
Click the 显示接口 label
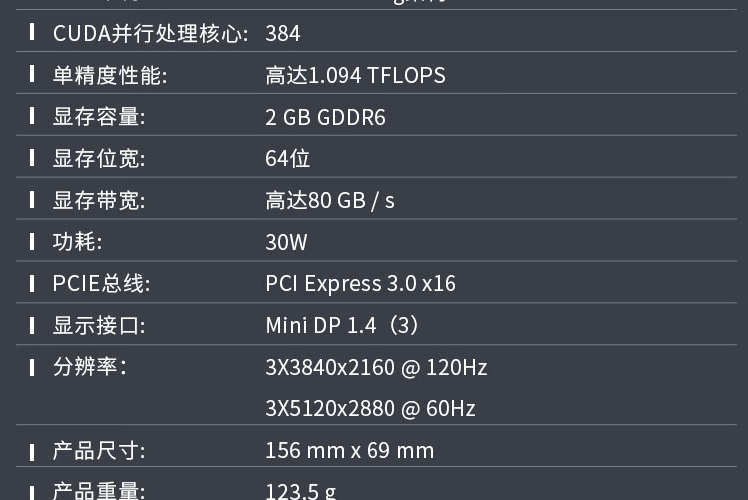[99, 326]
